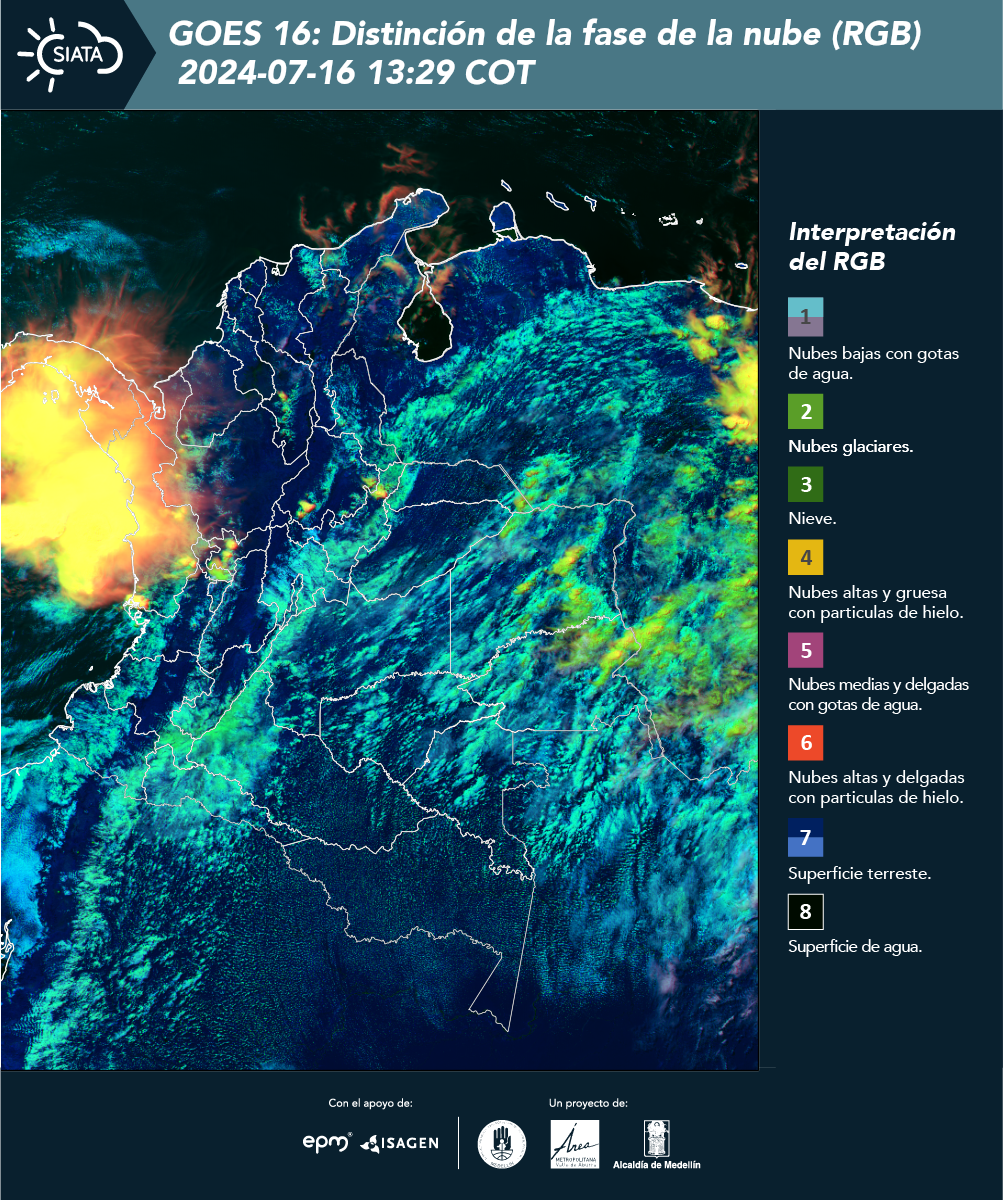Screen dimensions: 1003x1200
Task: Click the 'Nubes bajas con gotas de agua' label
Action: click(874, 365)
